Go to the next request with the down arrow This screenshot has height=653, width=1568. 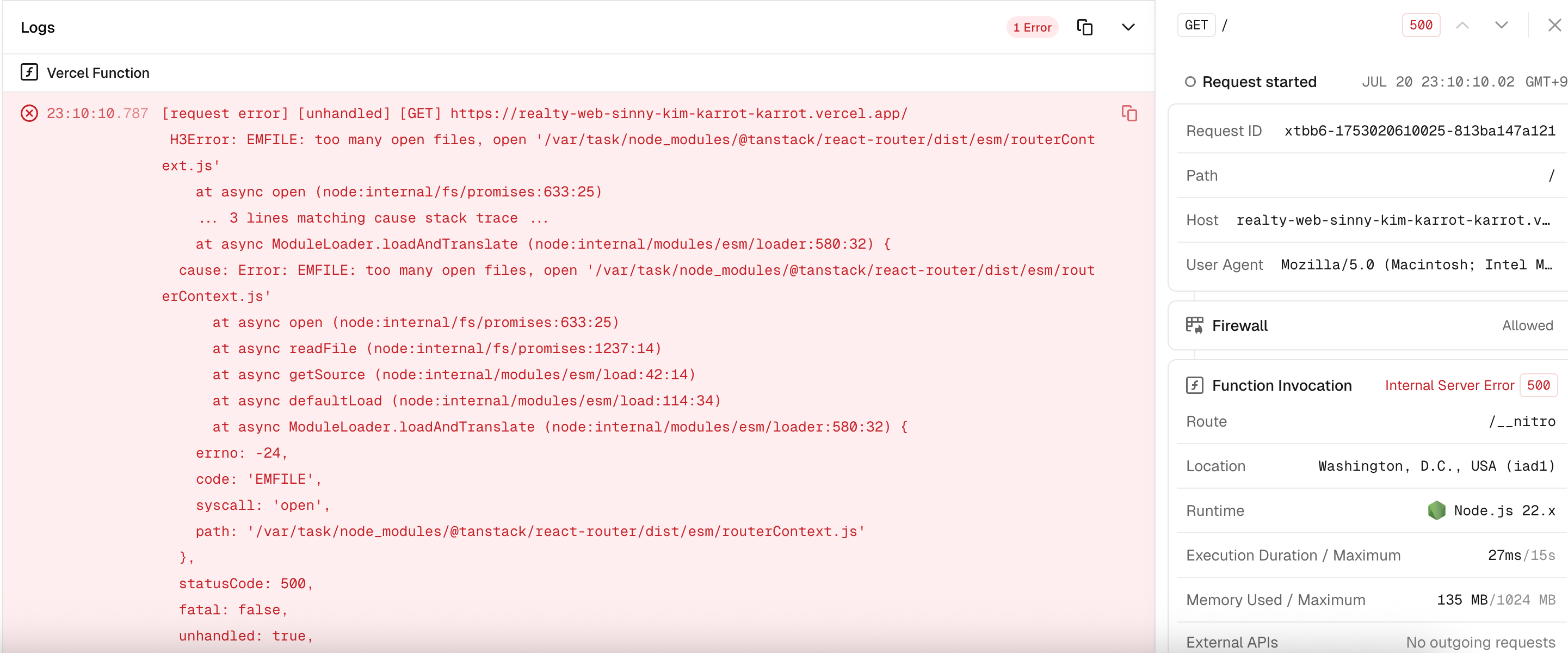click(1501, 25)
